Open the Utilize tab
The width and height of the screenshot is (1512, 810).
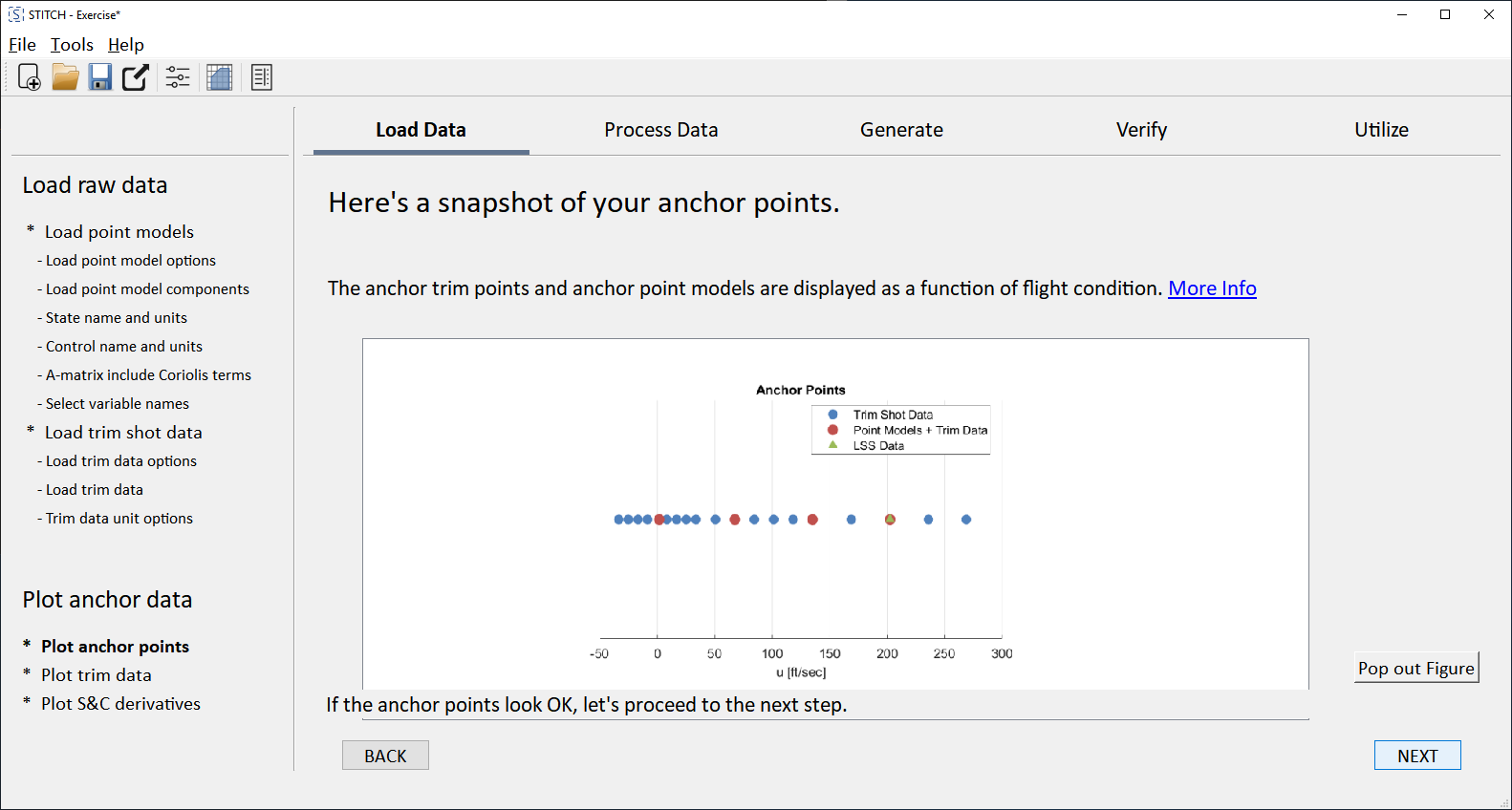(1381, 130)
